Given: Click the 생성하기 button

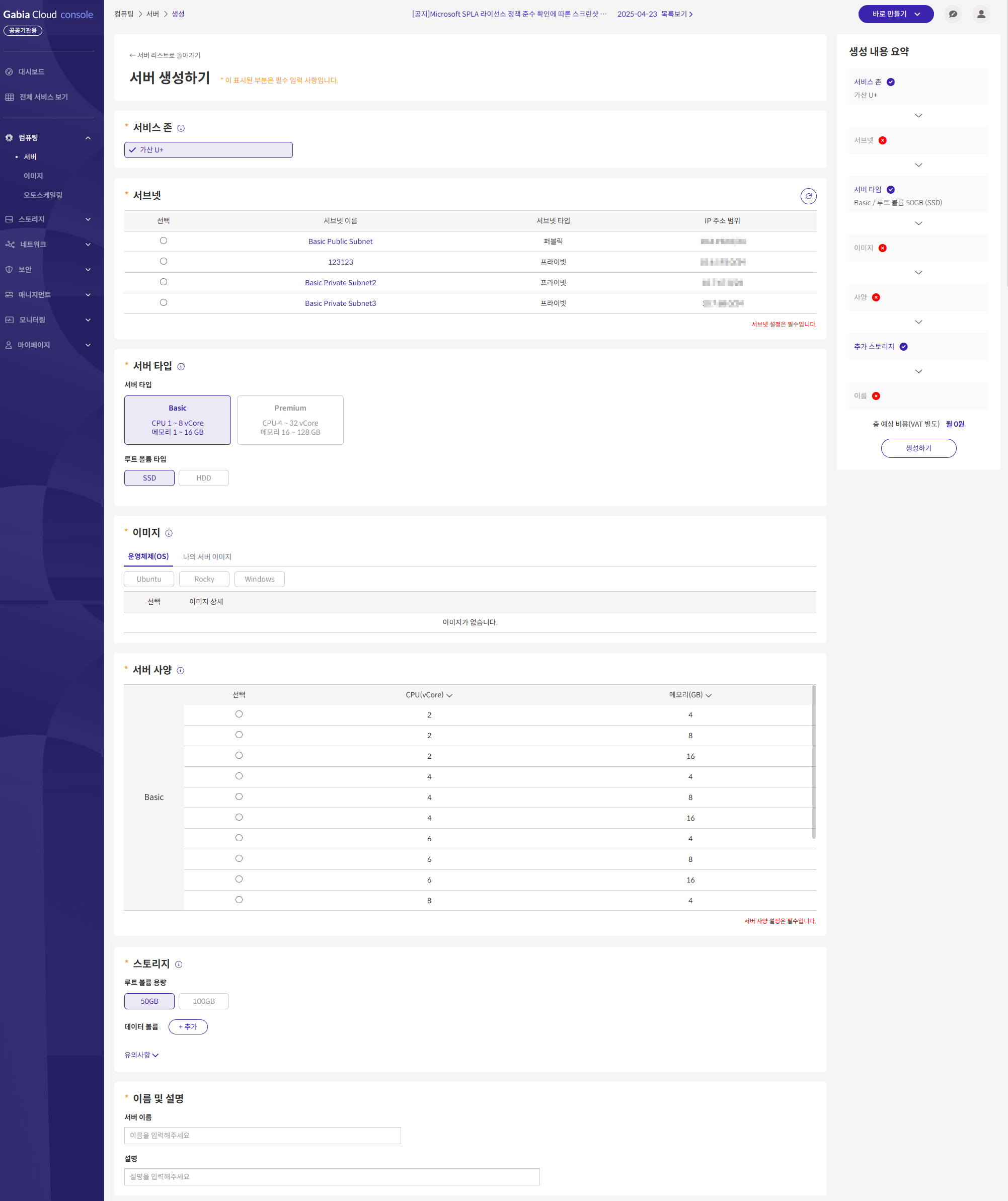Looking at the screenshot, I should 918,448.
